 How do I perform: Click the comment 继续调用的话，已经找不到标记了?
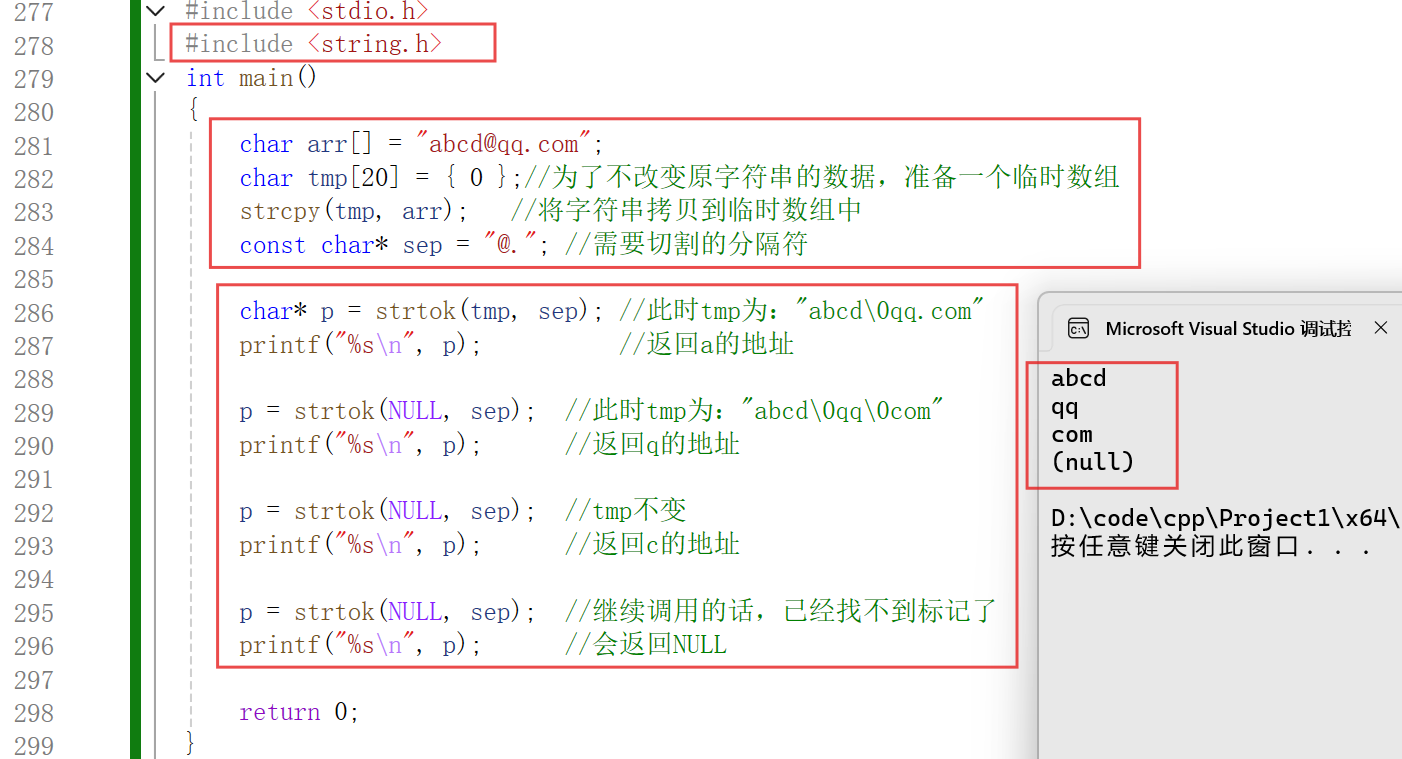[x=780, y=611]
